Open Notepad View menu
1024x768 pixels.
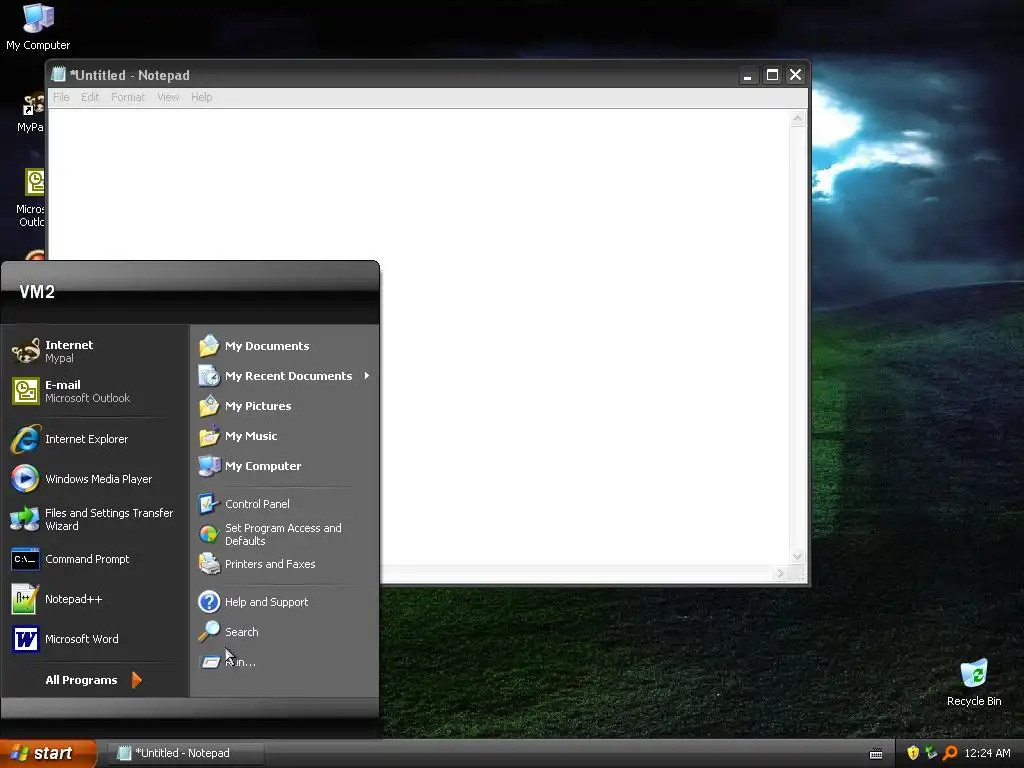[168, 97]
